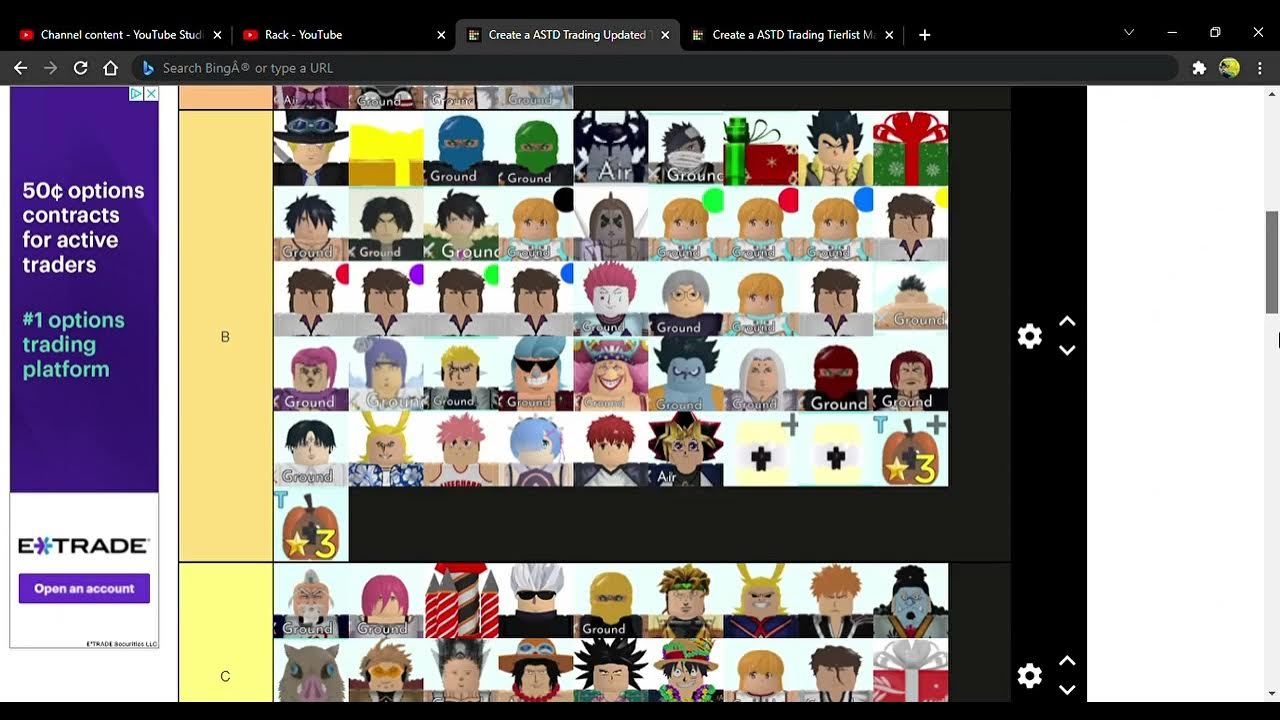Close the Channel content tab
1280x720 pixels.
pos(217,35)
